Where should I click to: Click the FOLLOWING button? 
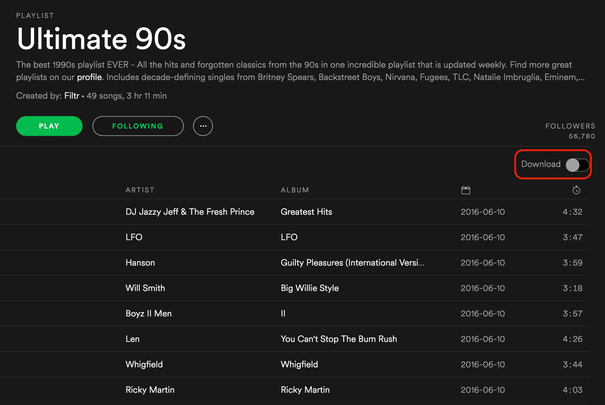[x=138, y=126]
